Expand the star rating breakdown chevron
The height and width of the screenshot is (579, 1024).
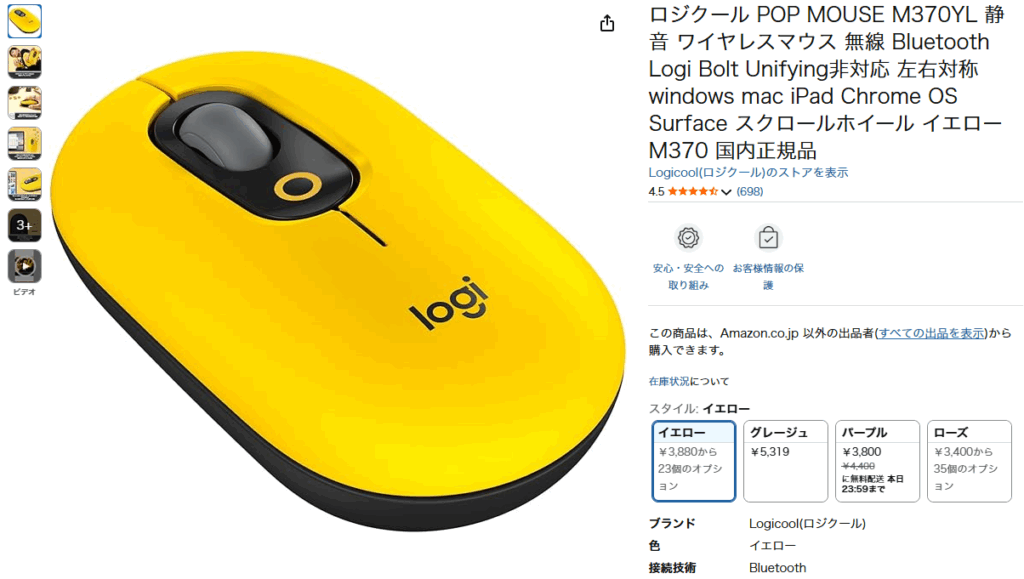(x=726, y=192)
